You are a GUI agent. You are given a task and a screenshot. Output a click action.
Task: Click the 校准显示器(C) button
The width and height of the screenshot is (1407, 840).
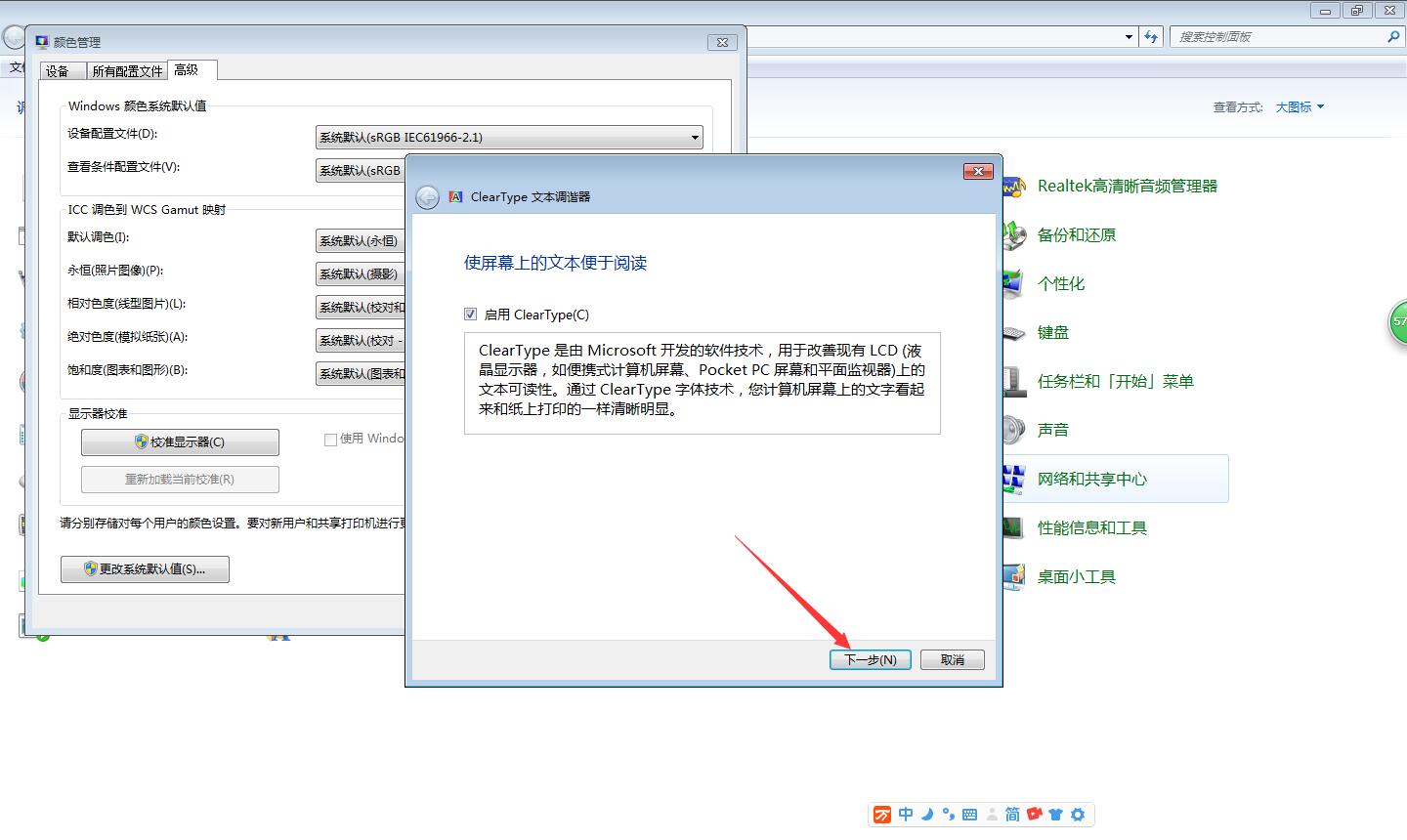point(180,442)
